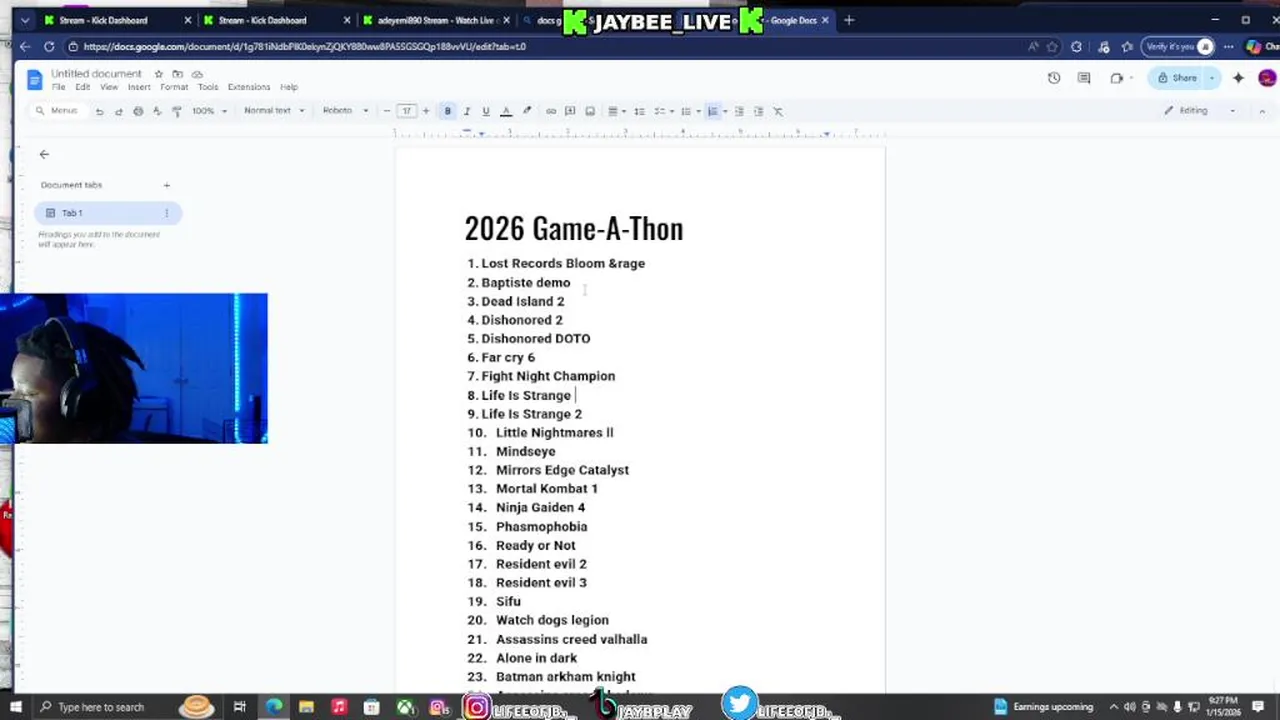The image size is (1280, 720).
Task: Toggle underline formatting button
Action: tap(486, 111)
